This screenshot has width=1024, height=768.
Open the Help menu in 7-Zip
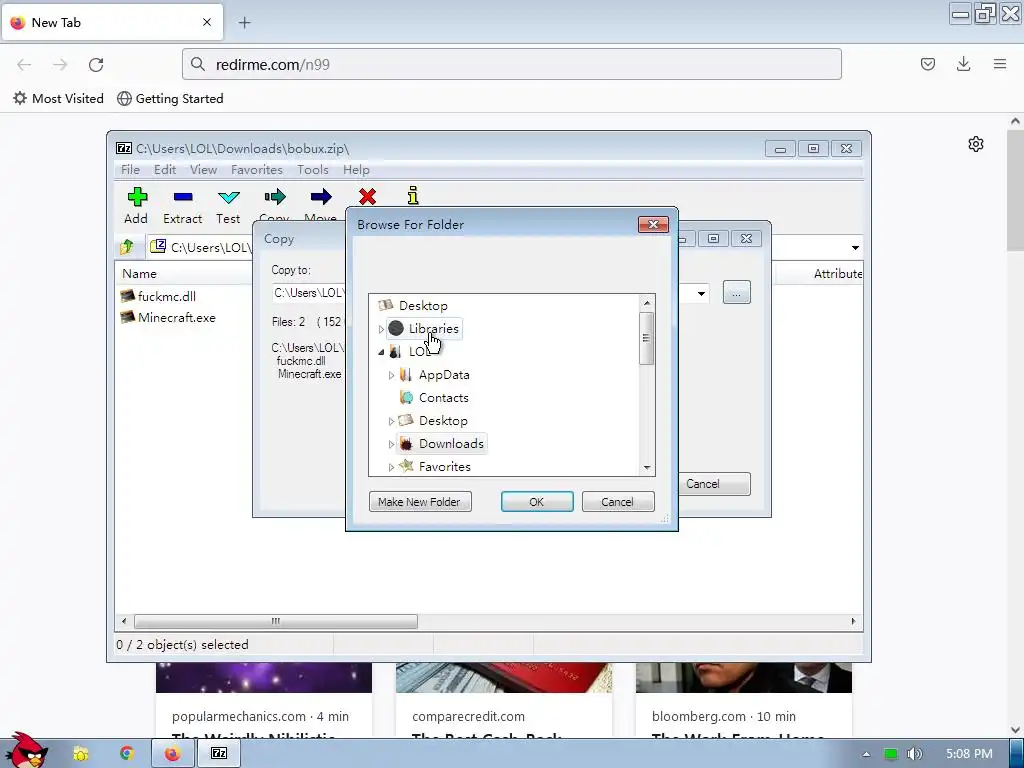coord(356,170)
